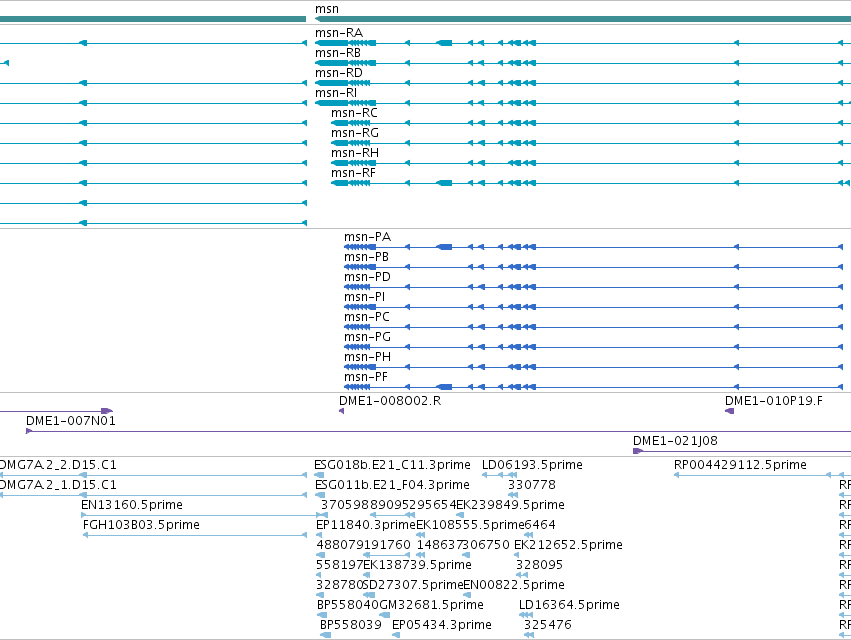This screenshot has width=851, height=640.
Task: Click the DME1-008O02.R label
Action: pos(390,401)
